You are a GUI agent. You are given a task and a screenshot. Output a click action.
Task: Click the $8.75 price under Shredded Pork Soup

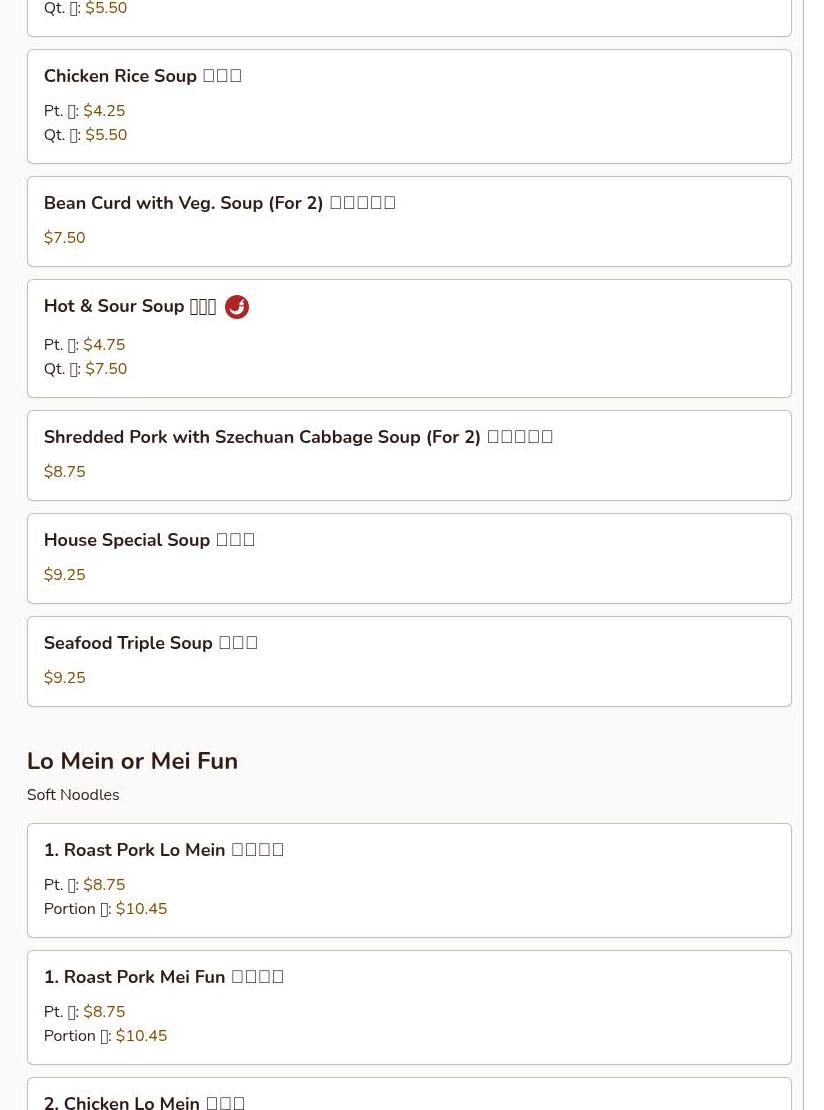[x=64, y=472]
